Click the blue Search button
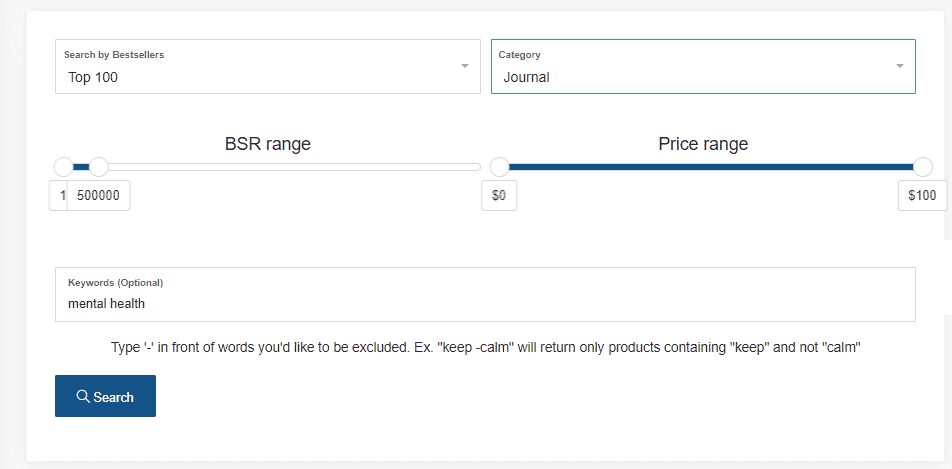952x469 pixels. tap(106, 396)
